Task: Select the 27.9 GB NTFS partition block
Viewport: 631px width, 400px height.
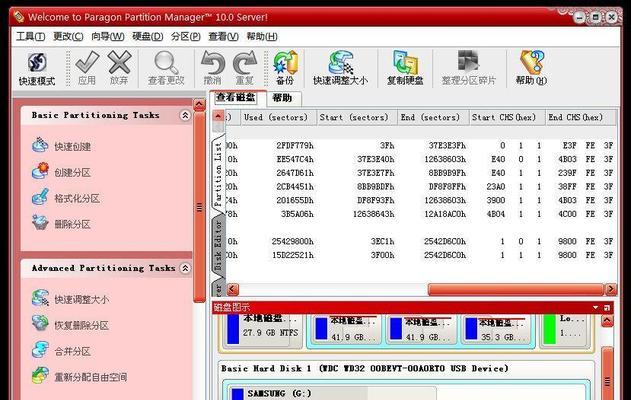Action: click(262, 330)
